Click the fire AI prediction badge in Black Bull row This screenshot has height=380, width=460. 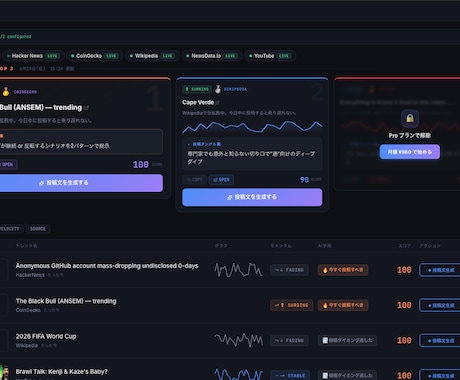pyautogui.click(x=343, y=305)
